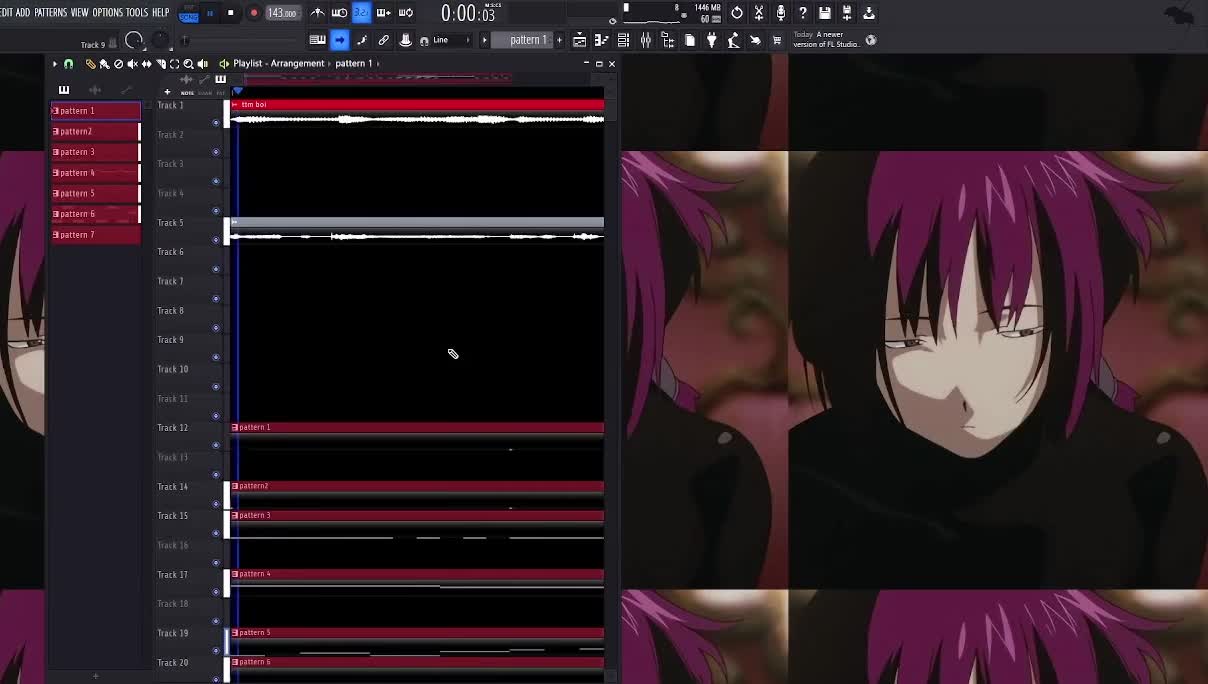Toggle loop recording icon

point(405,13)
